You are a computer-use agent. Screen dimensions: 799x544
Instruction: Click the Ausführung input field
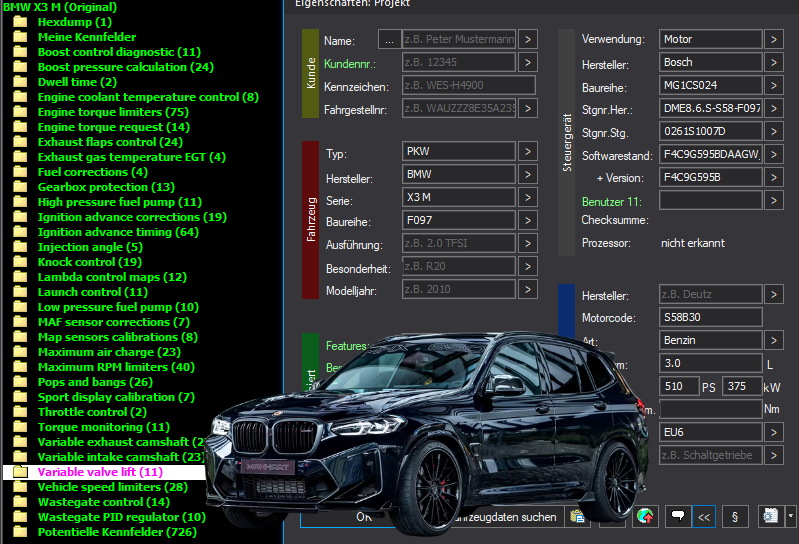coord(459,243)
